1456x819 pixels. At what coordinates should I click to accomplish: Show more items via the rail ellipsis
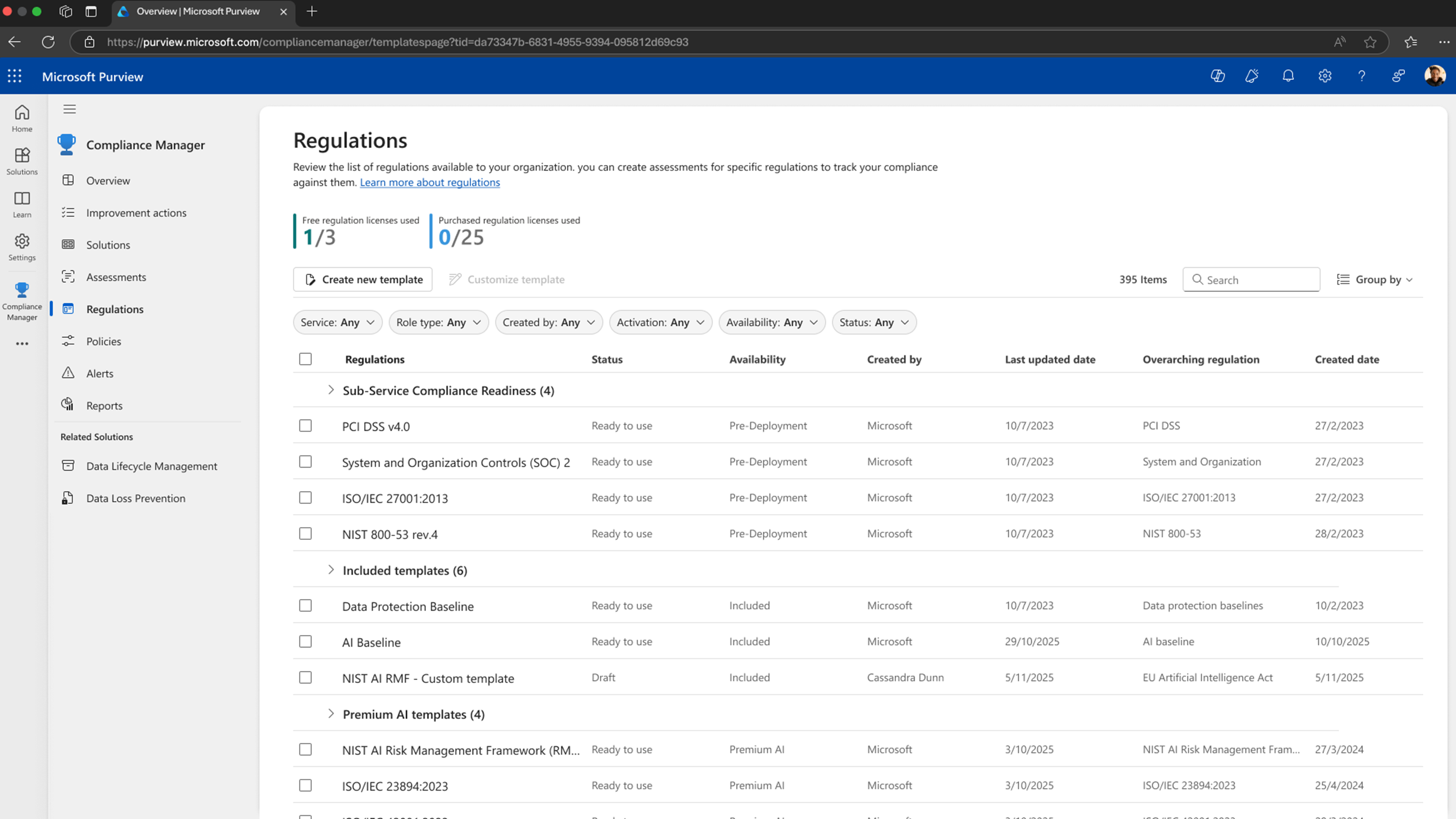point(22,343)
